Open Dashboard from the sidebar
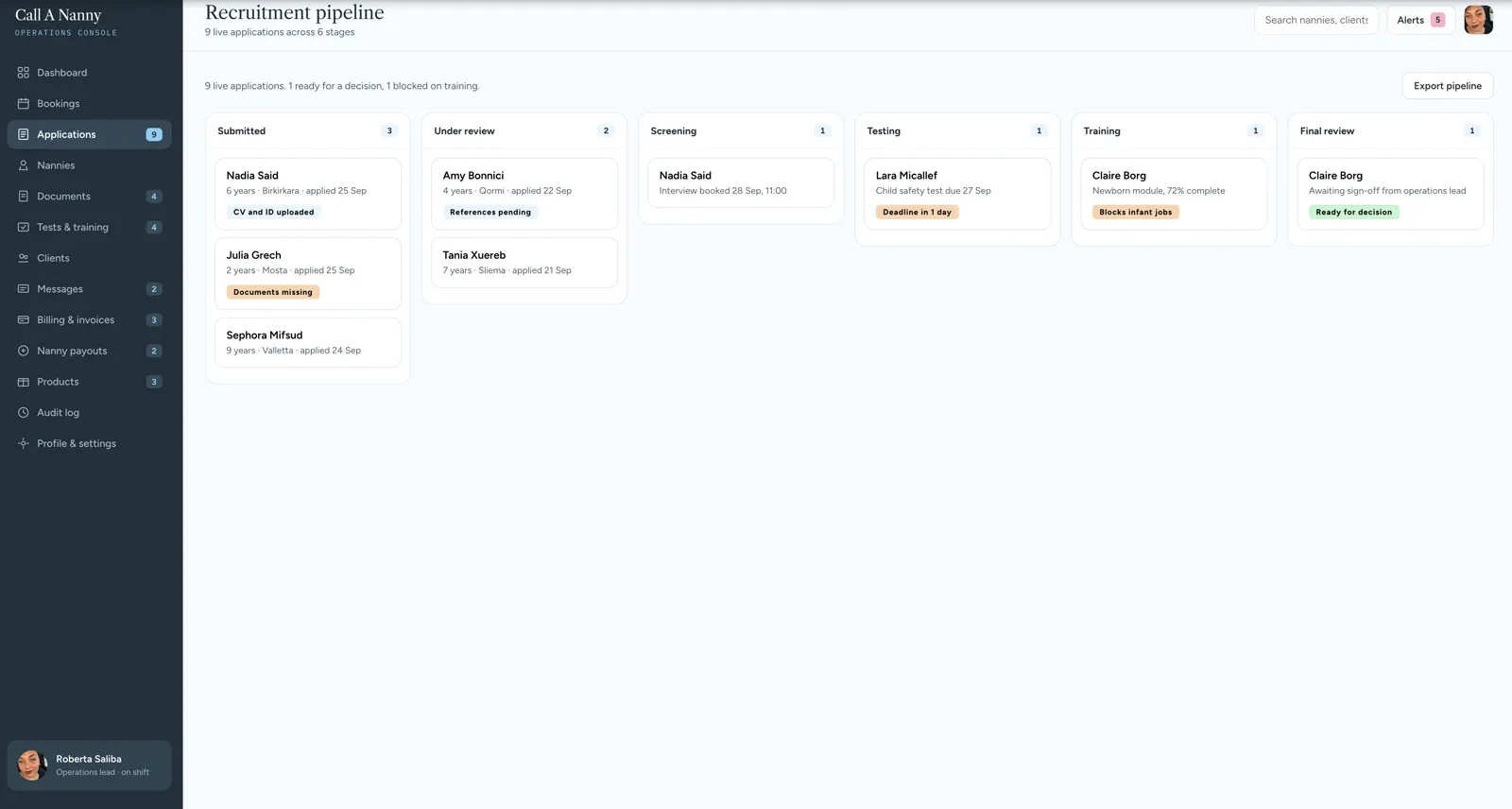Viewport: 1512px width, 809px height. [90, 73]
